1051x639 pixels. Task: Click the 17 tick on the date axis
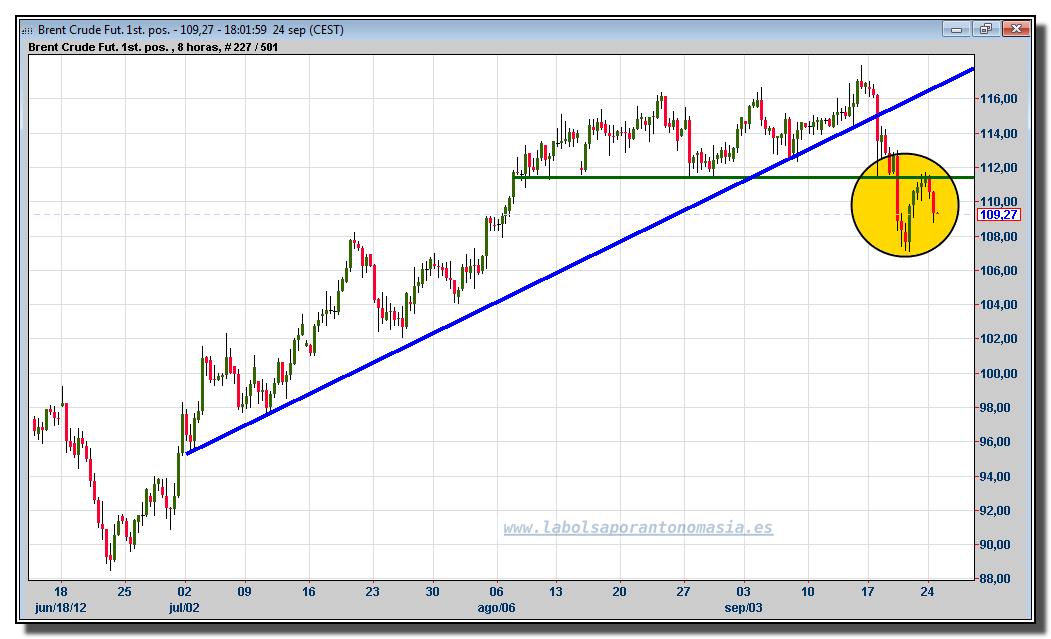tap(868, 592)
